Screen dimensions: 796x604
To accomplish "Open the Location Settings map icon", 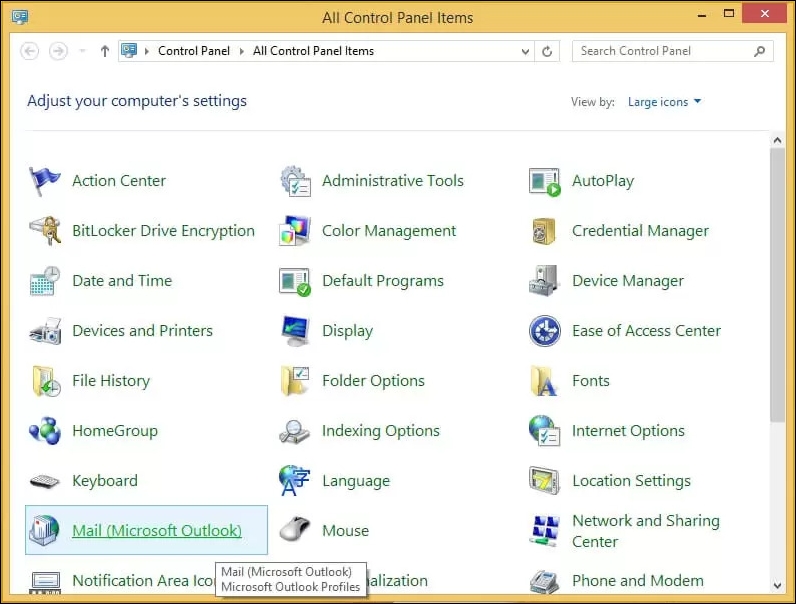I will click(x=544, y=480).
